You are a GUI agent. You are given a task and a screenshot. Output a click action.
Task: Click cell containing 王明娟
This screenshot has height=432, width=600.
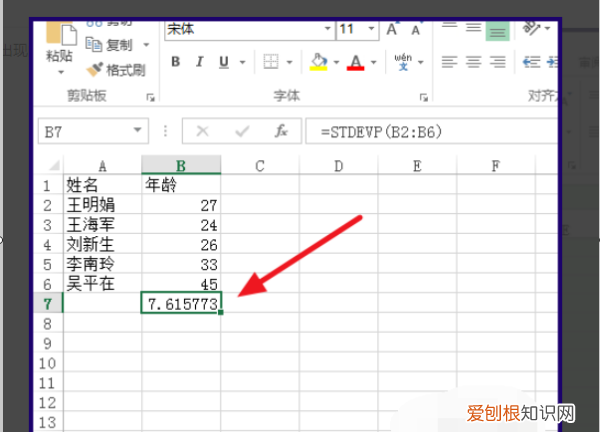point(103,205)
